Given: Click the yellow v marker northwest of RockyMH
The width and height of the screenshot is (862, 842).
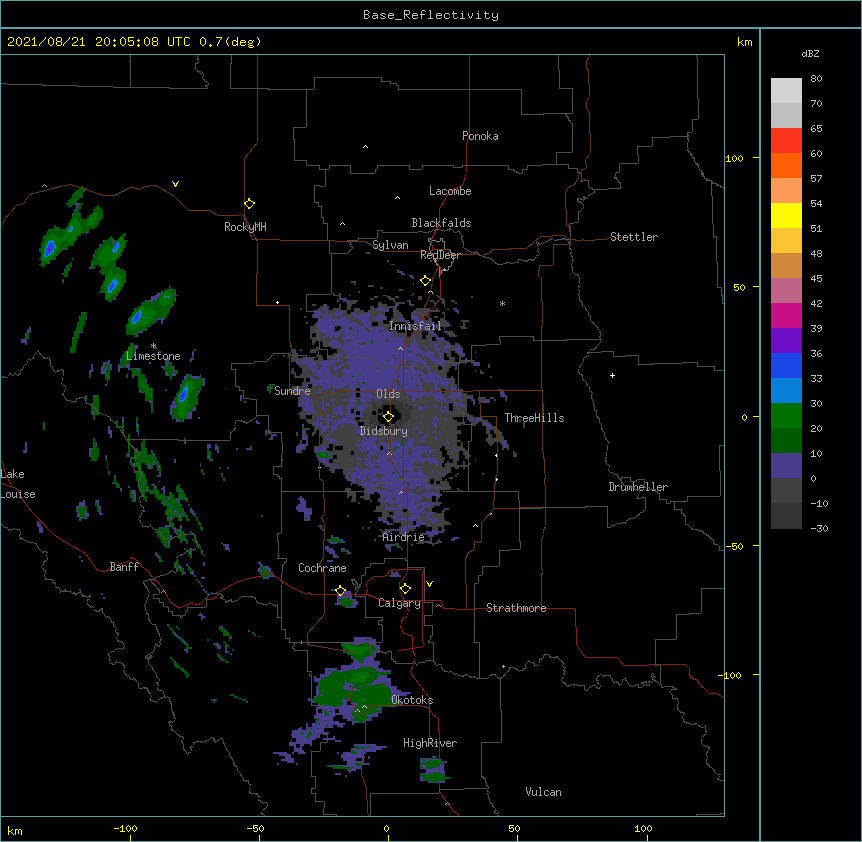Looking at the screenshot, I should click(x=175, y=184).
